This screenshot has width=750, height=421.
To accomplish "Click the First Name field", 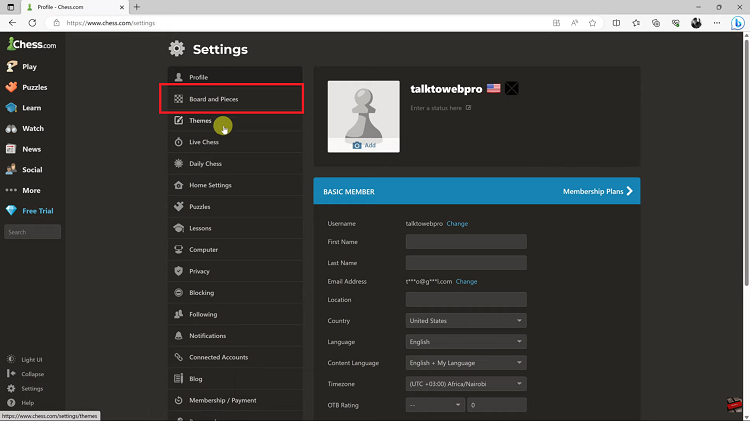I will tap(466, 242).
